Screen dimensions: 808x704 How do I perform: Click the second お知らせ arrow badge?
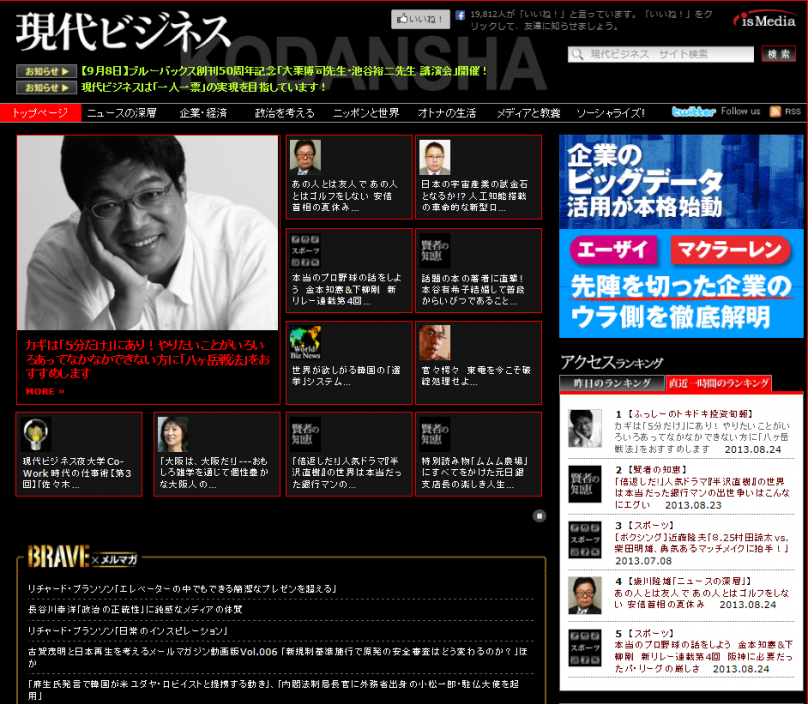click(x=46, y=88)
